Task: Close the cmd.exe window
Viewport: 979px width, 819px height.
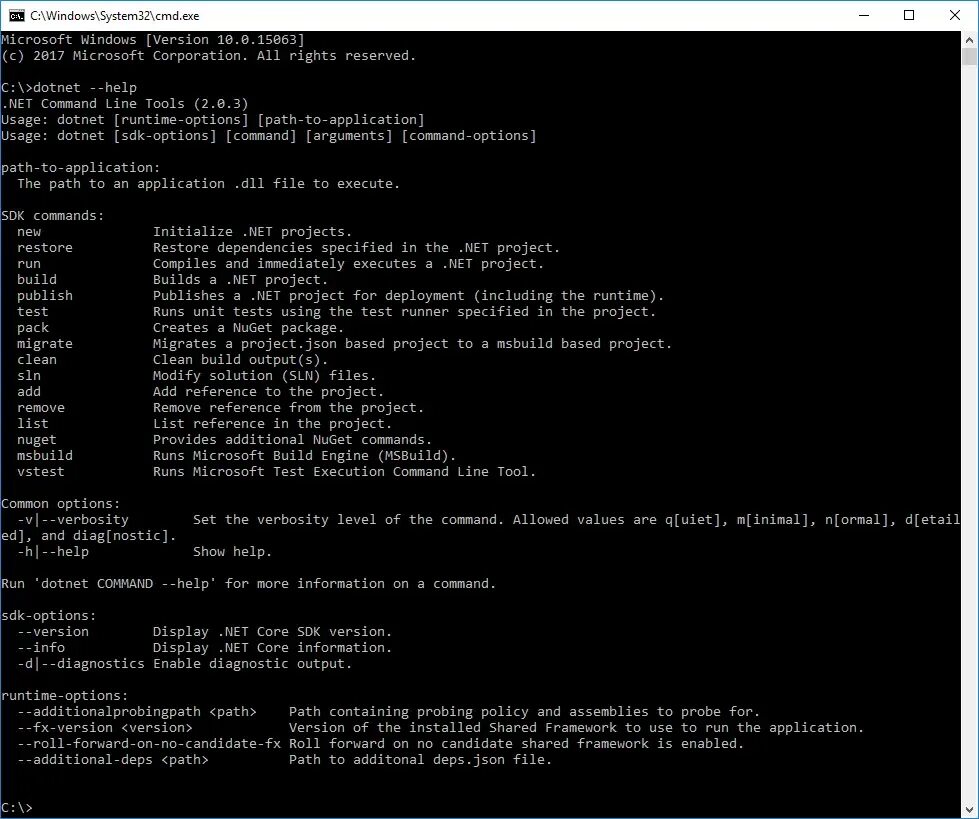Action: coord(955,16)
